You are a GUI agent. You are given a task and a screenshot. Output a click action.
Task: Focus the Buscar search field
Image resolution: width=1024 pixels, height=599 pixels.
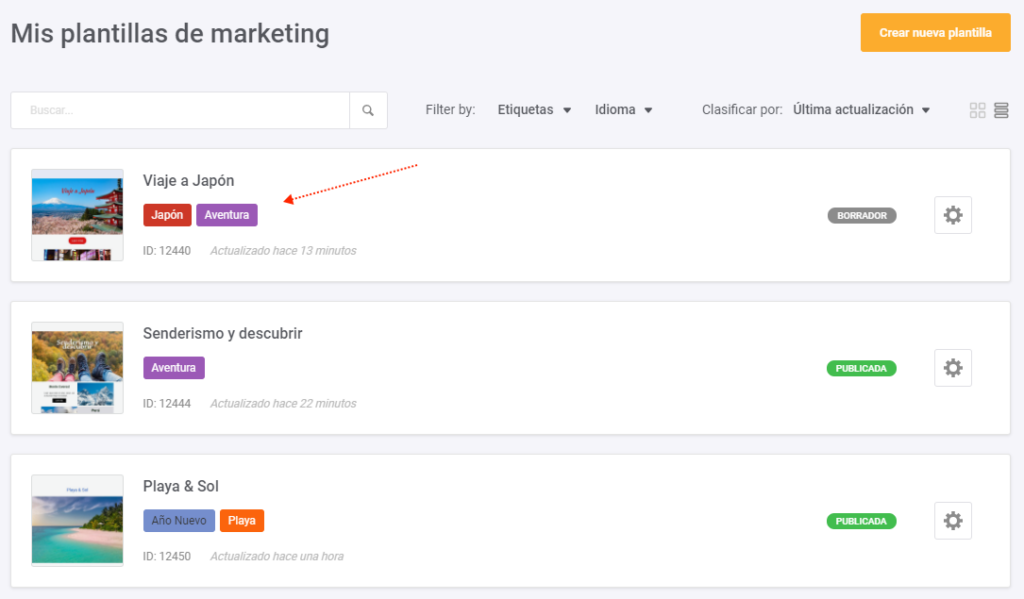tap(180, 110)
